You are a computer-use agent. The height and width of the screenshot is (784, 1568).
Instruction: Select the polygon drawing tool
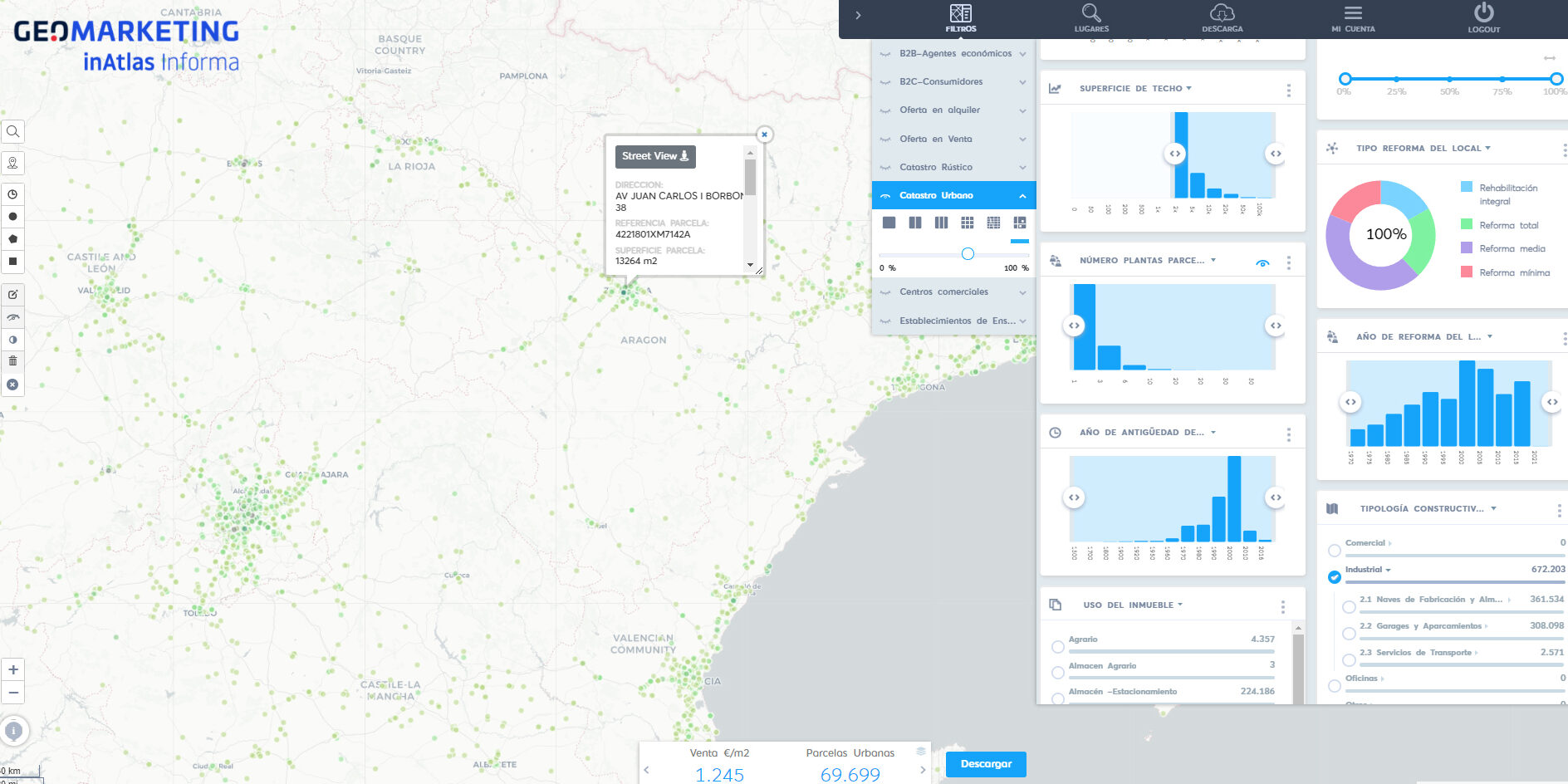tap(12, 239)
